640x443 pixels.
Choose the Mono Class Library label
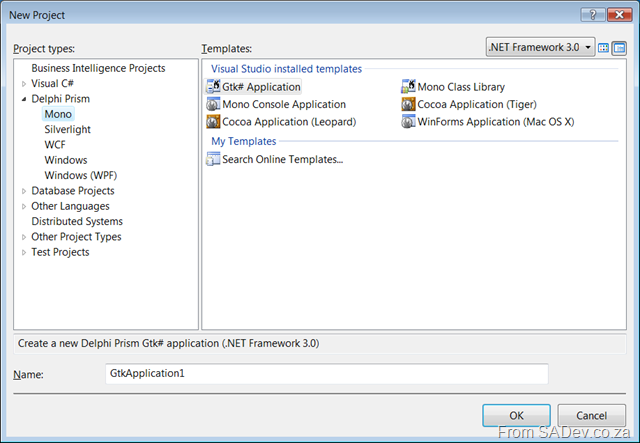coord(461,87)
